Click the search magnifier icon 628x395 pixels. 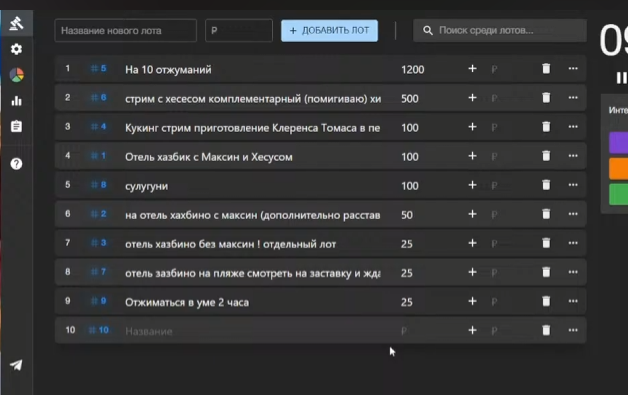[428, 30]
